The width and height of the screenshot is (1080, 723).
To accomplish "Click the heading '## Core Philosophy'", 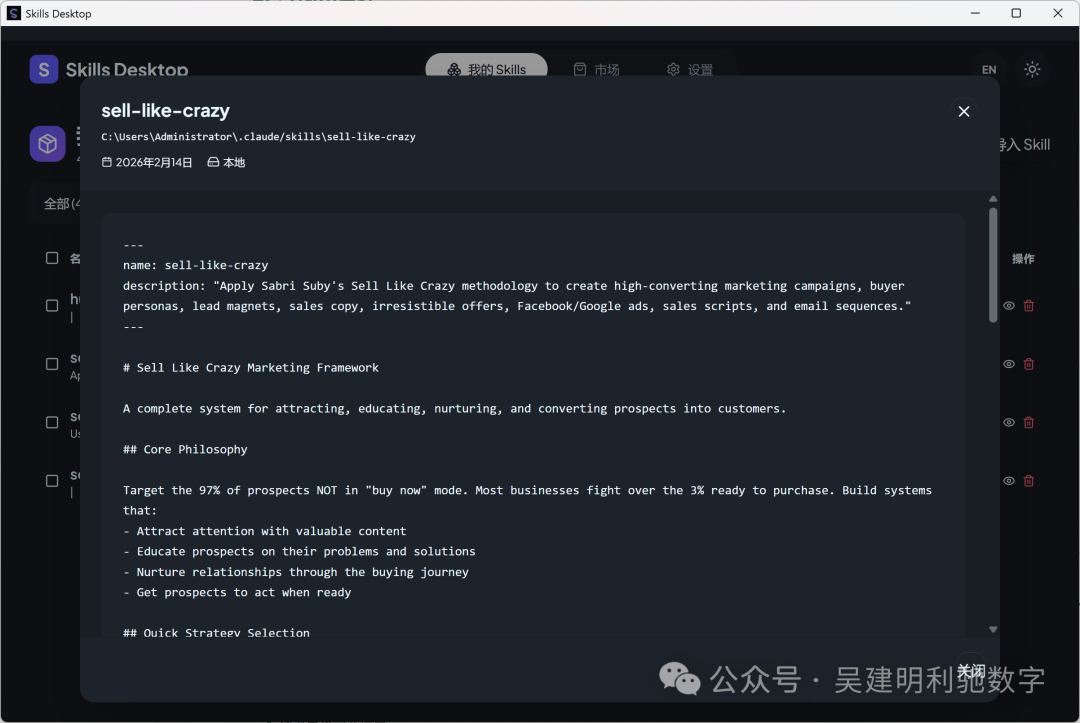I will point(185,450).
